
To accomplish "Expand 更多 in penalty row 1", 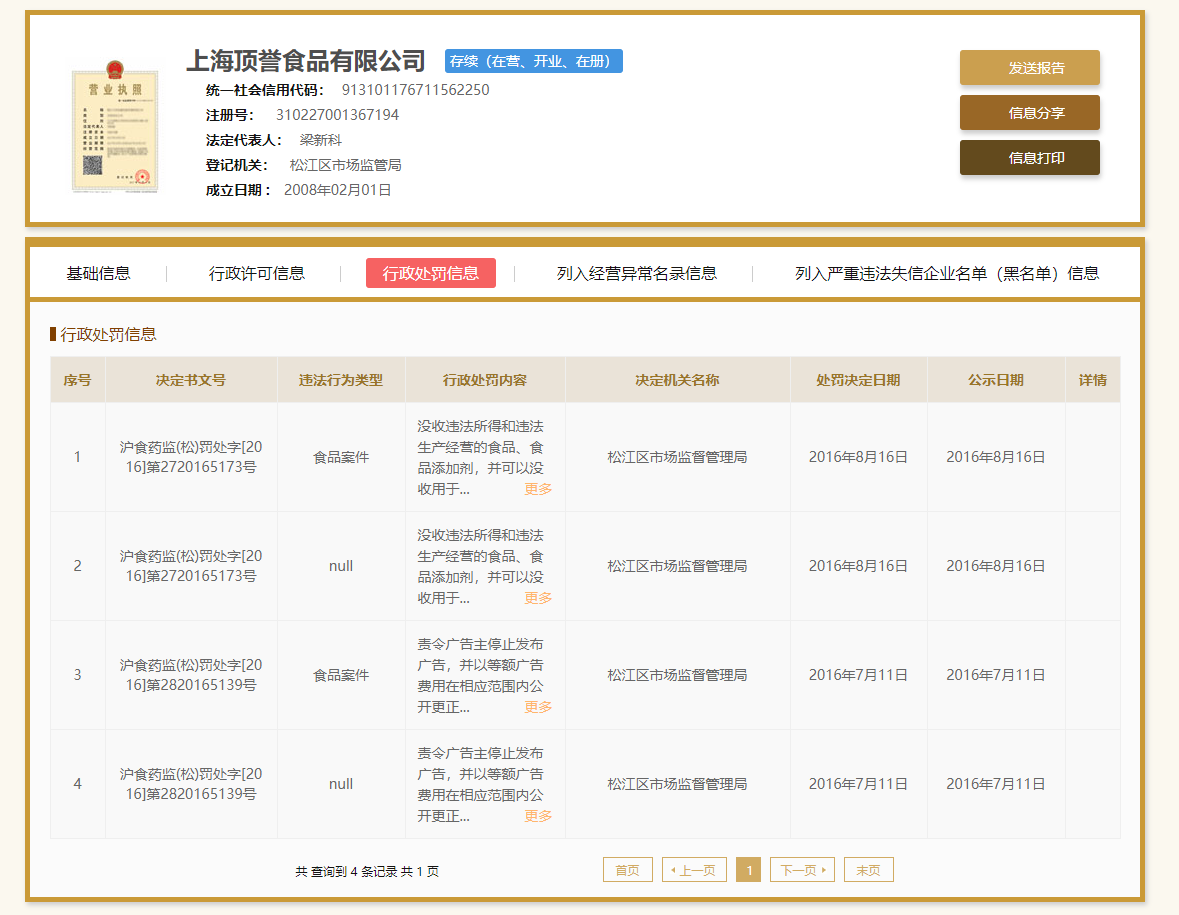I will coord(538,489).
